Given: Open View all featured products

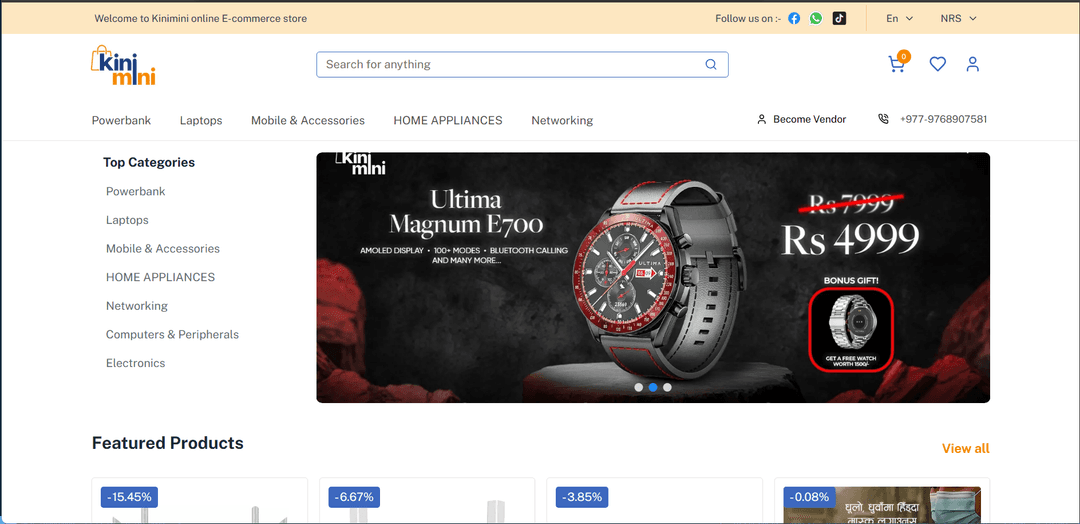Looking at the screenshot, I should (x=965, y=448).
